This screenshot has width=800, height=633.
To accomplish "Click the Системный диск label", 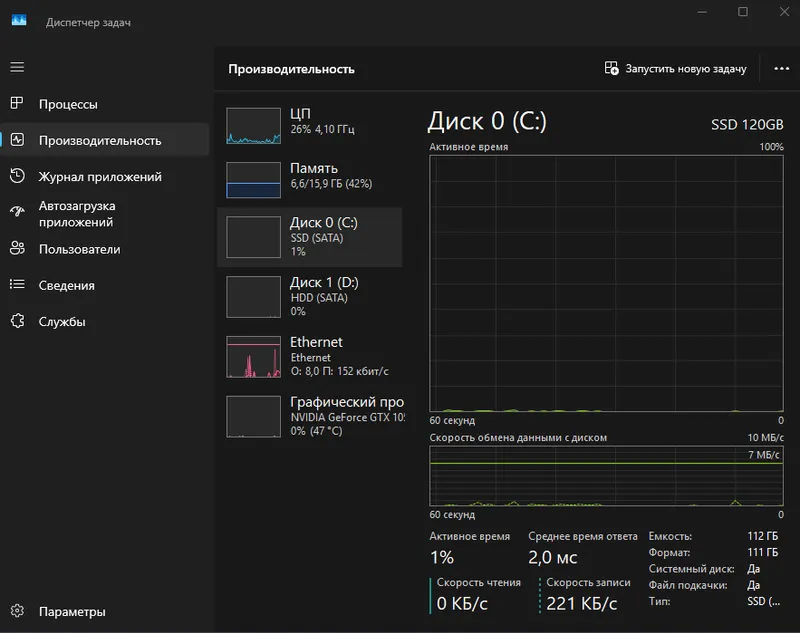I will (691, 569).
